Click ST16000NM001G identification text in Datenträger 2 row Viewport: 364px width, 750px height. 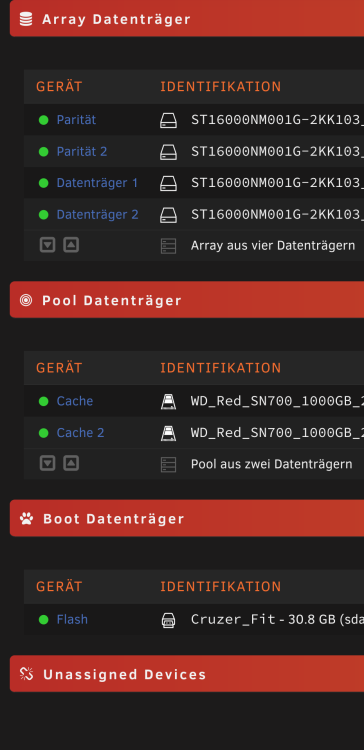277,214
